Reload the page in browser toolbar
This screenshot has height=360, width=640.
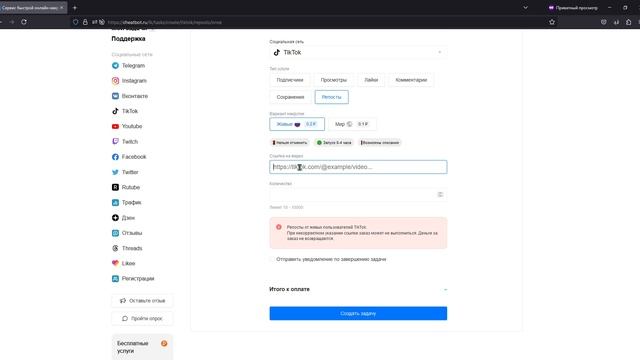(x=24, y=22)
